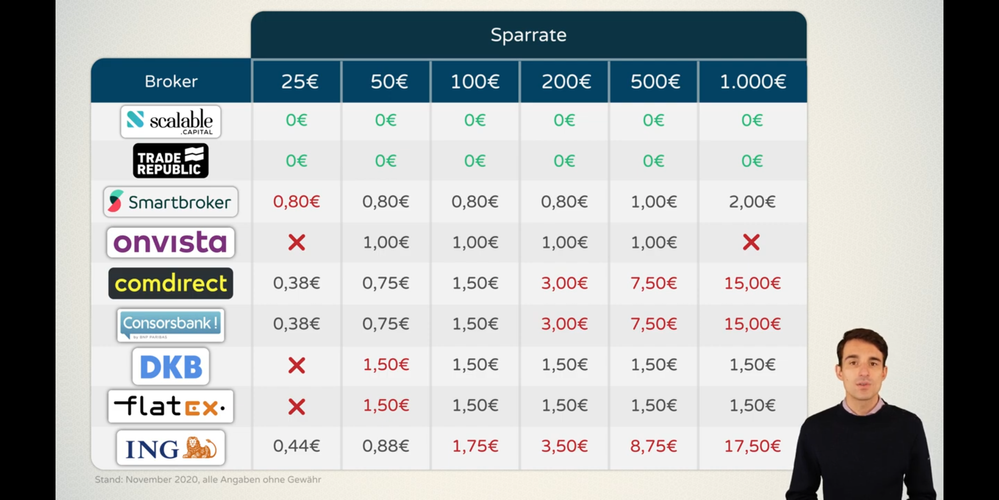Image resolution: width=999 pixels, height=500 pixels.
Task: Click the Scalable Capital logo
Action: 170,121
